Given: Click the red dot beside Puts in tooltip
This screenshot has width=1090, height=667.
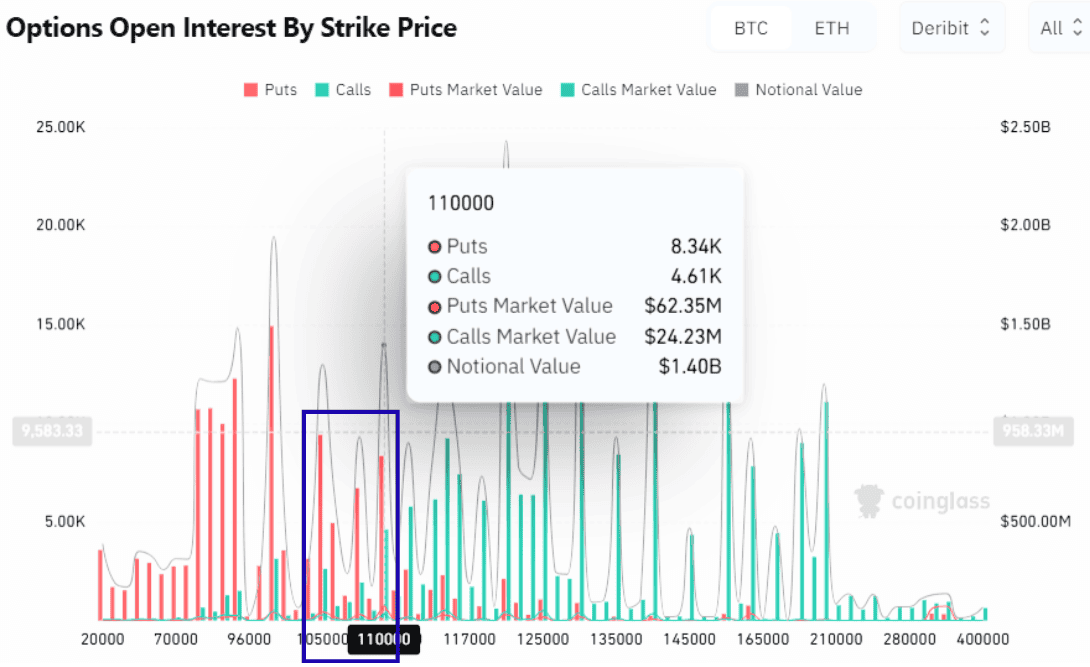Looking at the screenshot, I should click(435, 247).
